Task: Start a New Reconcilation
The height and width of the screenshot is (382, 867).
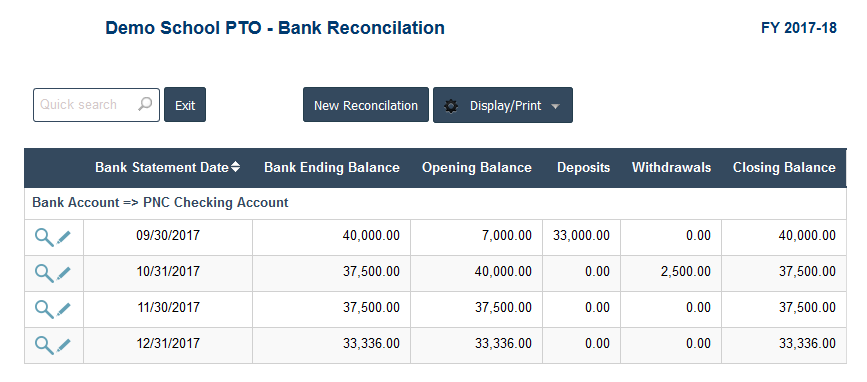Action: click(365, 105)
